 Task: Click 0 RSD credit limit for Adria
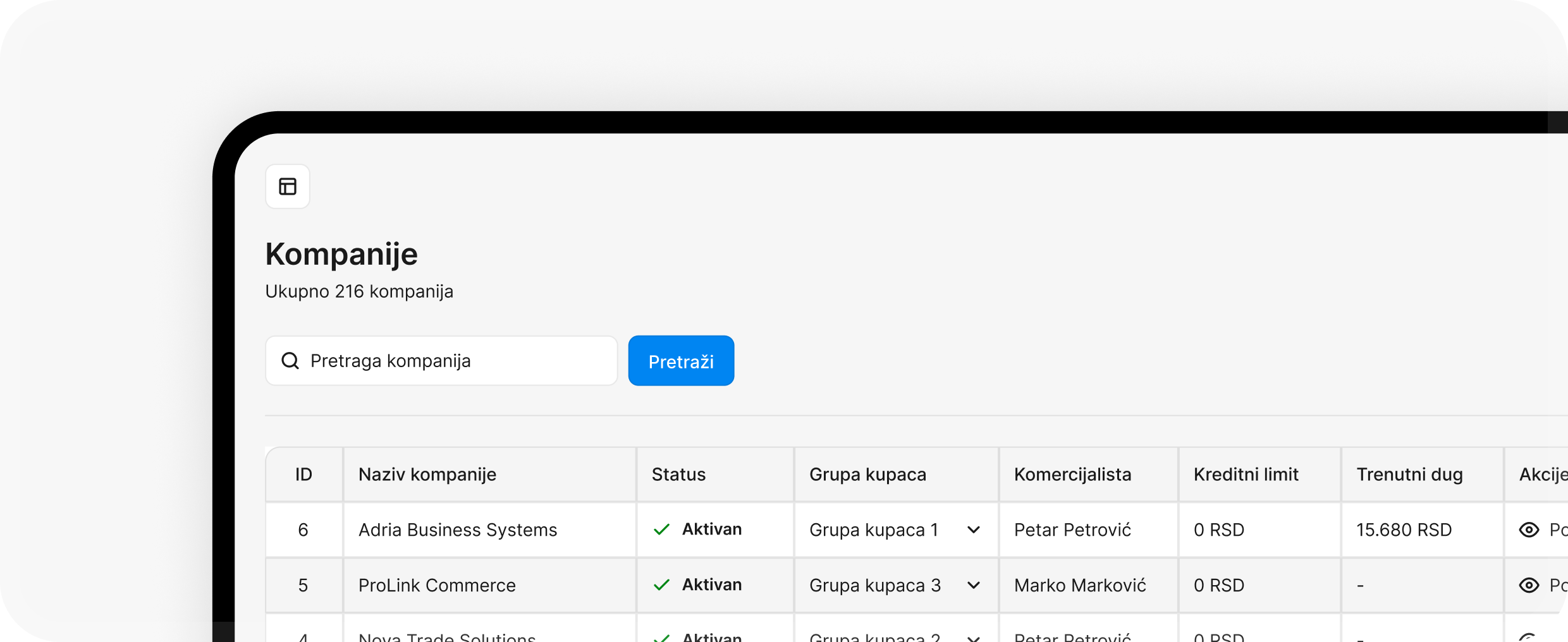click(1218, 530)
